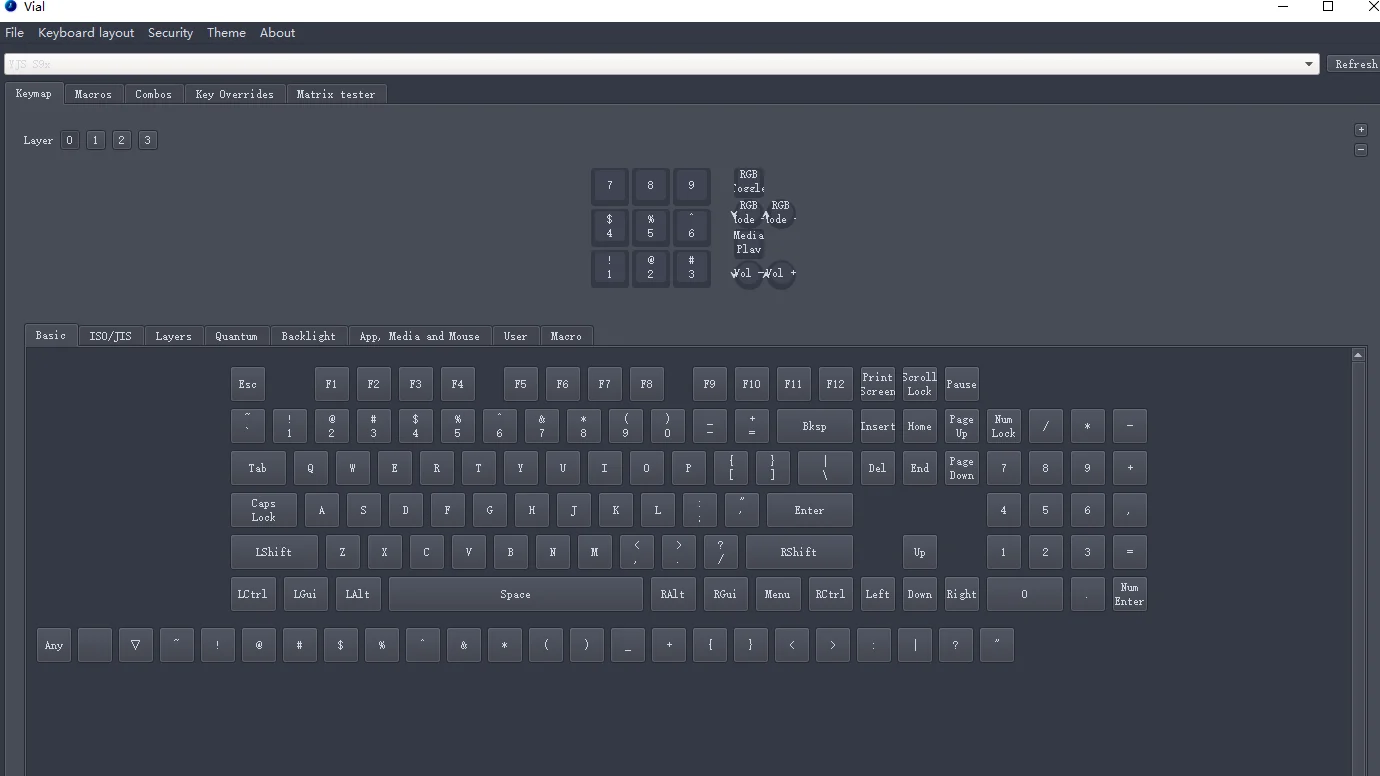This screenshot has height=776, width=1380.
Task: Select the Num Enter keycode
Action: coord(1129,594)
